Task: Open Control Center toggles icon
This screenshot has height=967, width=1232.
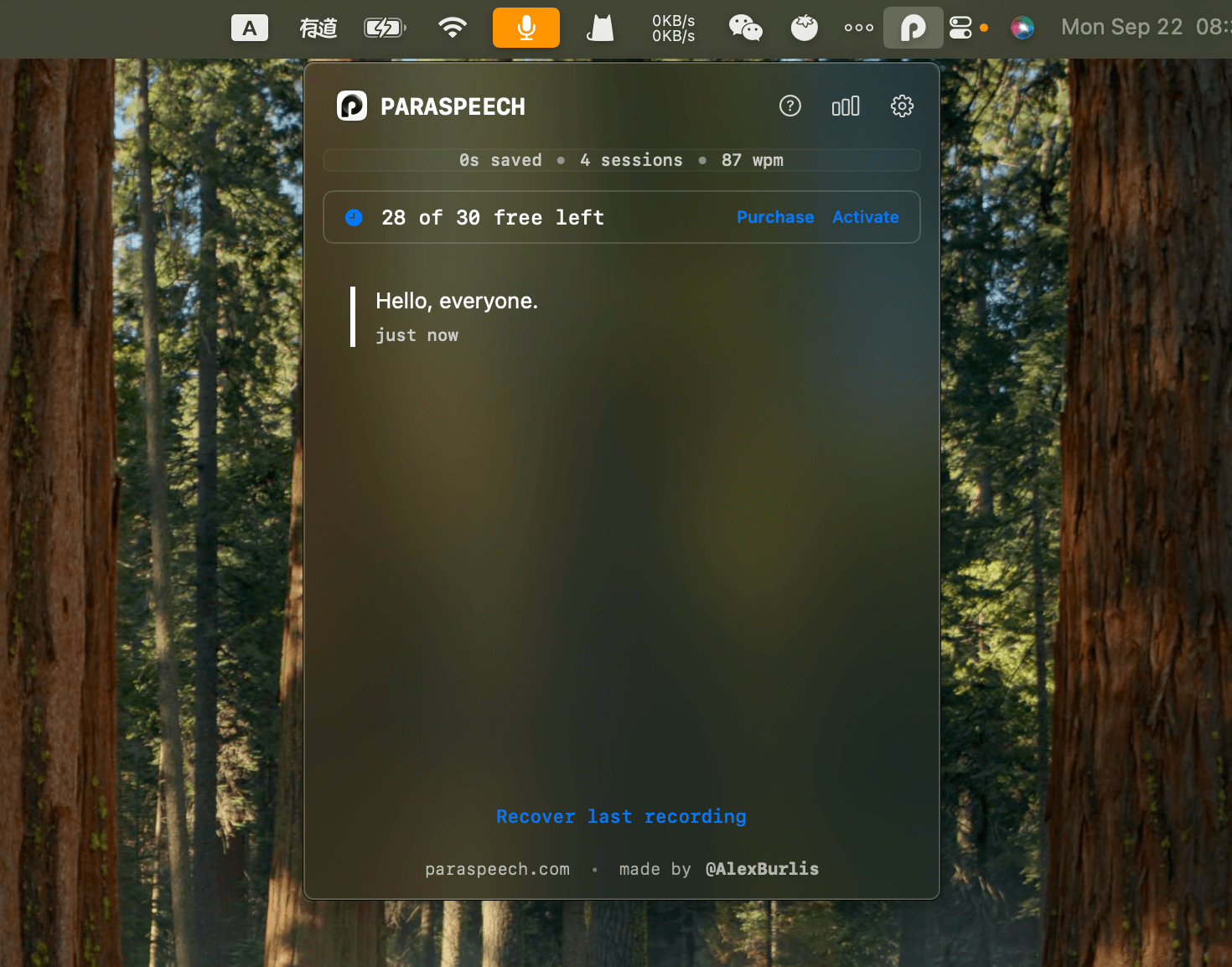Action: tap(960, 28)
